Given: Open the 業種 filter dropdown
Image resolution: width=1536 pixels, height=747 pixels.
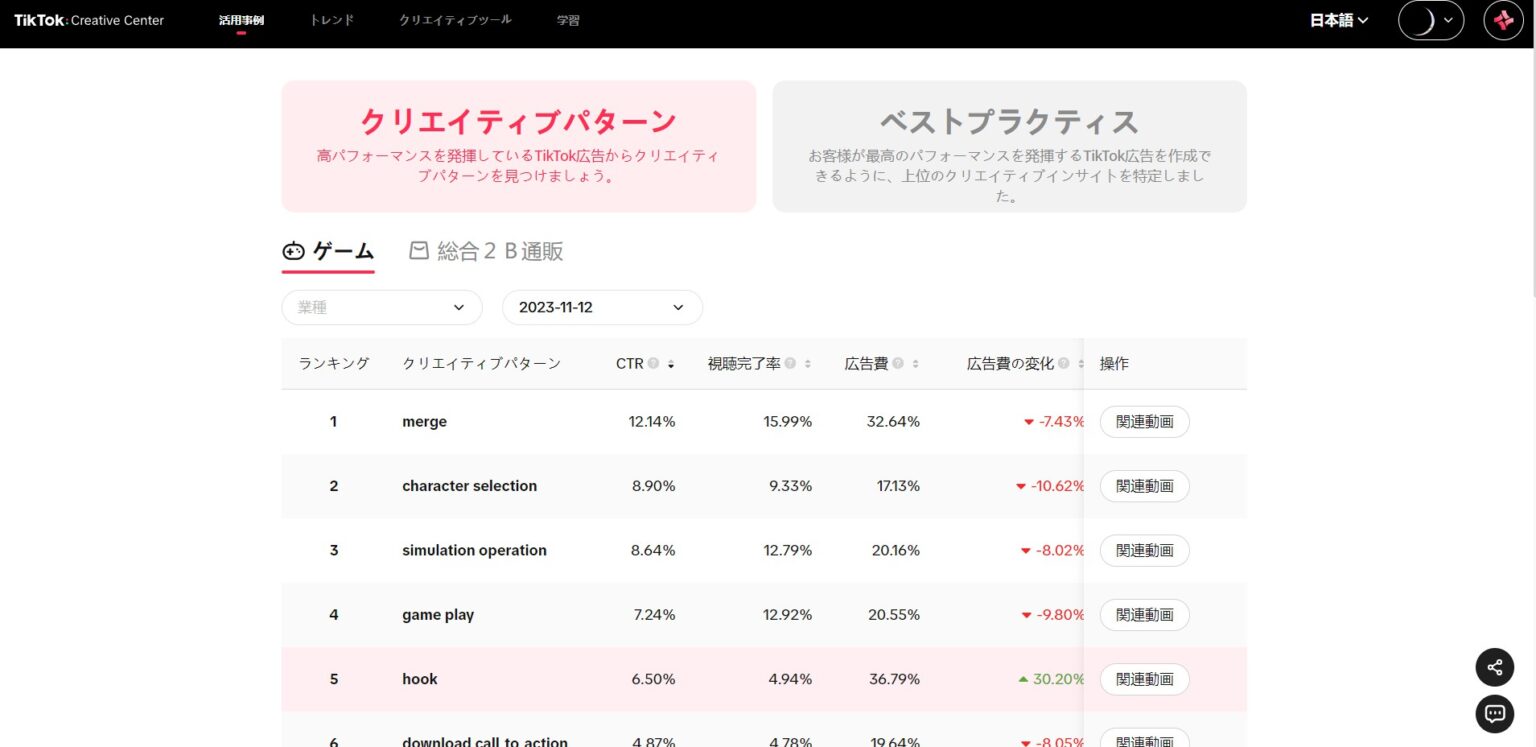Looking at the screenshot, I should [x=381, y=307].
